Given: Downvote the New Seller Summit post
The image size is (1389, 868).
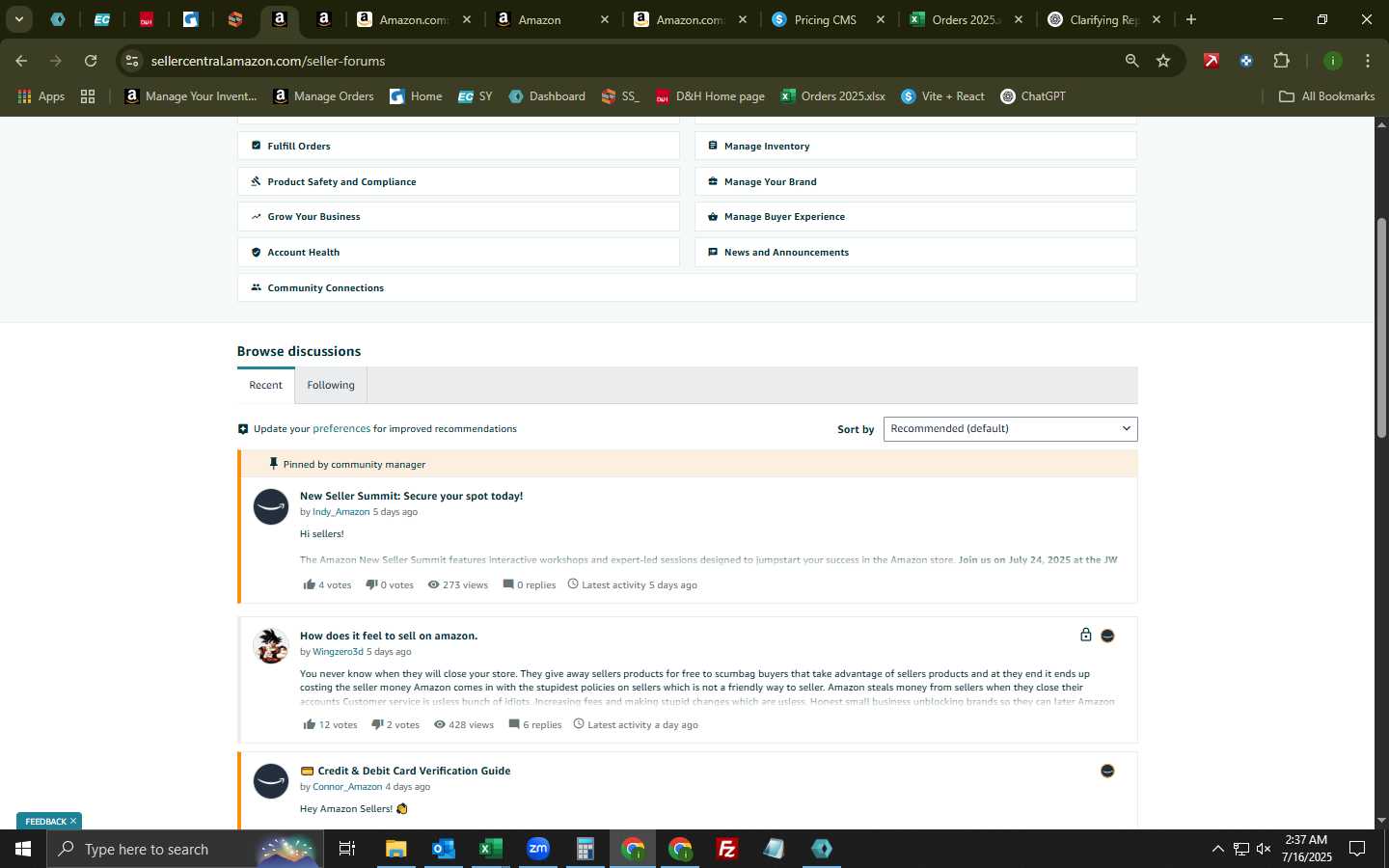Looking at the screenshot, I should (x=371, y=584).
